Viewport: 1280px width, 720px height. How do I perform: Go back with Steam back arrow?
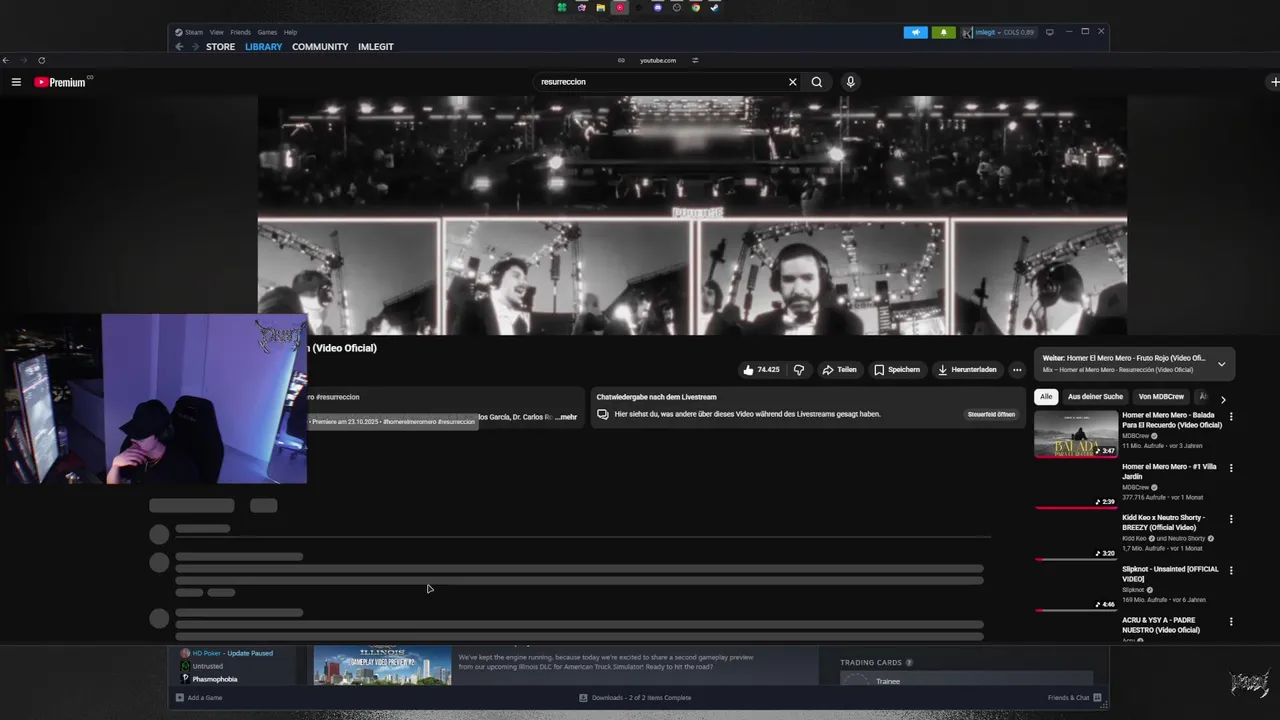point(179,47)
